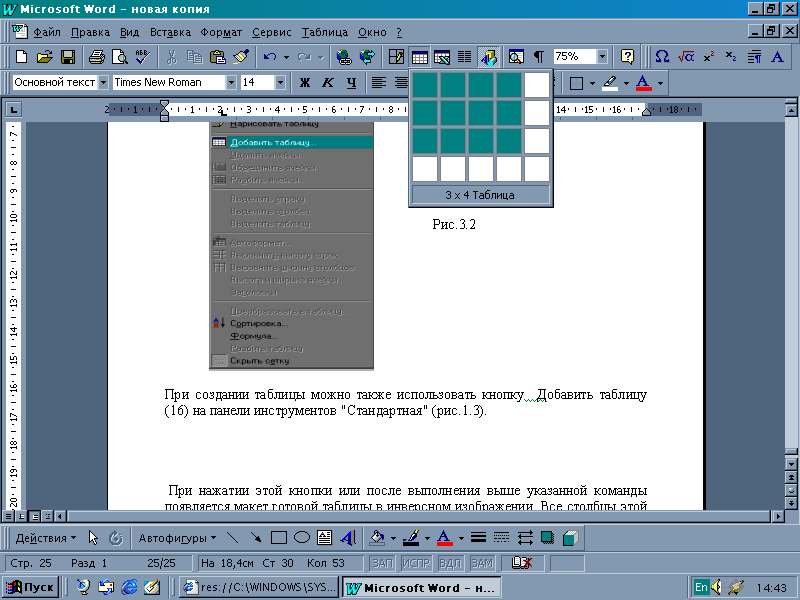Insert symbol Omega icon

pos(662,57)
